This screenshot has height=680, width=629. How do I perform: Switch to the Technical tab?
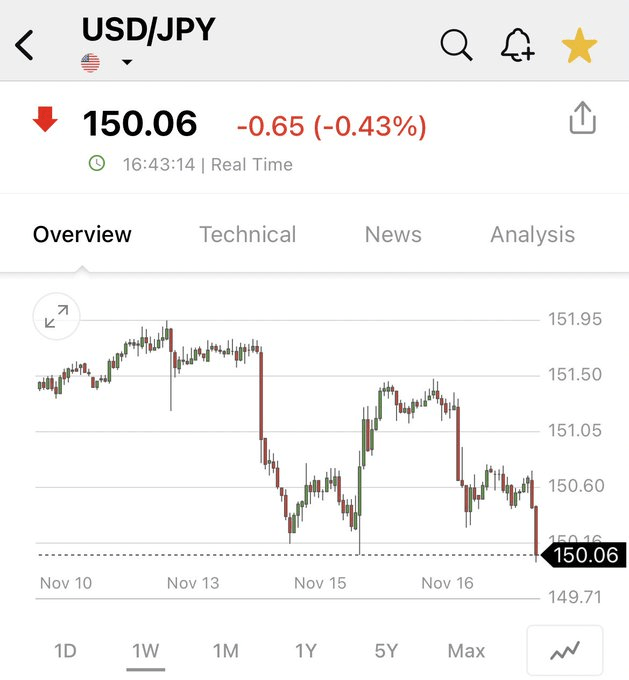[247, 234]
